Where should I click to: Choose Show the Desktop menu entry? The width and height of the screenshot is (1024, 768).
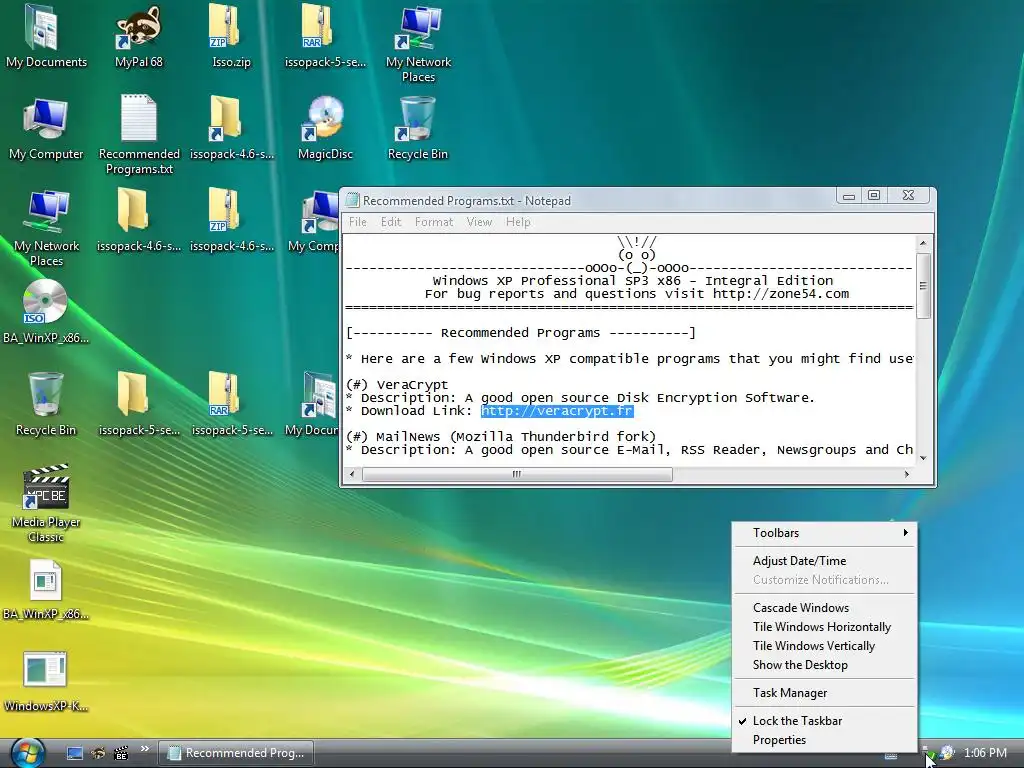825,664
